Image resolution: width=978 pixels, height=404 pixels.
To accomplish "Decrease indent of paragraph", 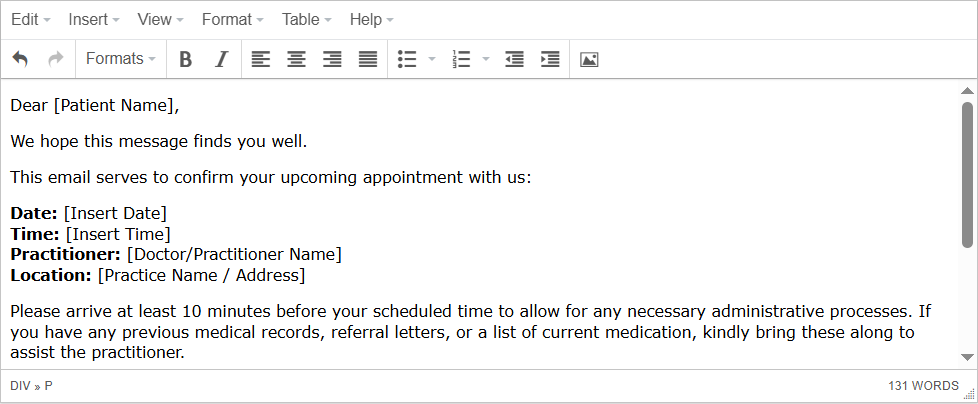I will (514, 59).
